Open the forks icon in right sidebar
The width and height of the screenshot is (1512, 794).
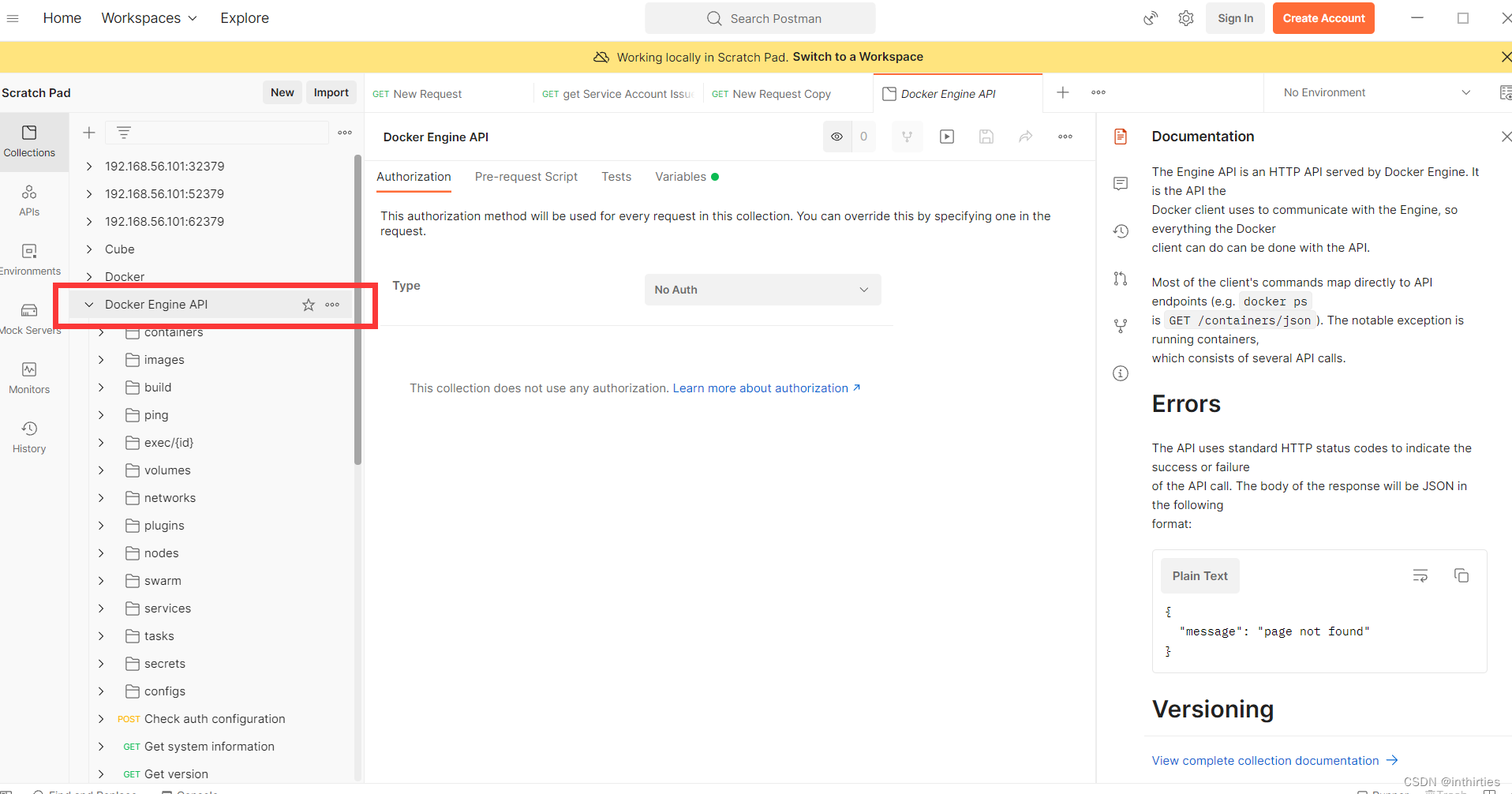pyautogui.click(x=1121, y=326)
